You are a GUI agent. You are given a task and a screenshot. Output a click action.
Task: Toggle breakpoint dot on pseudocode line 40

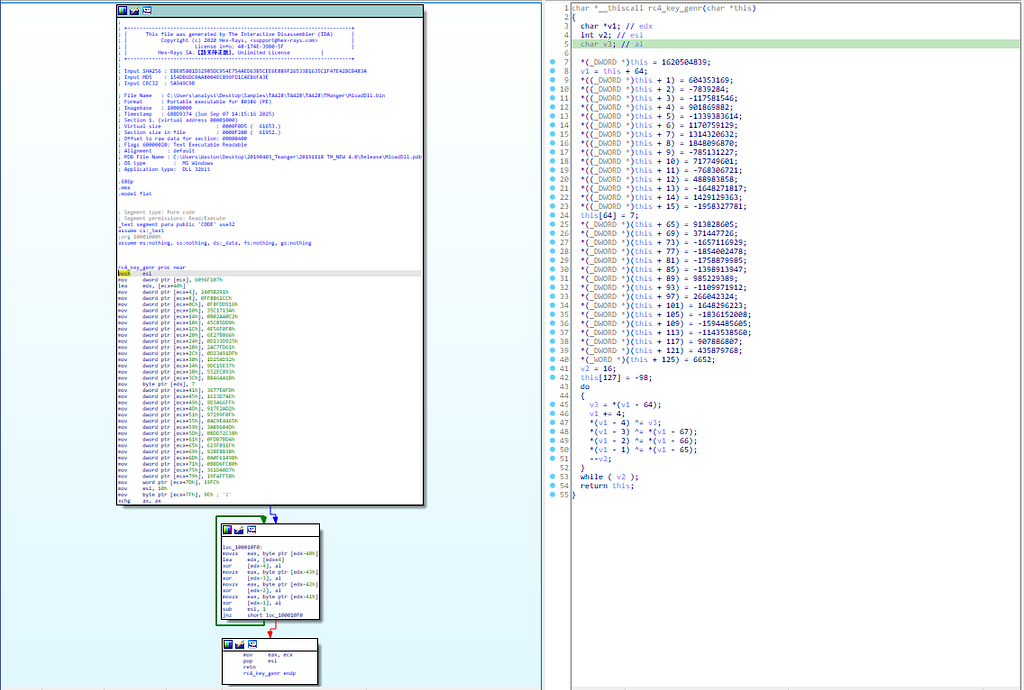pyautogui.click(x=552, y=360)
